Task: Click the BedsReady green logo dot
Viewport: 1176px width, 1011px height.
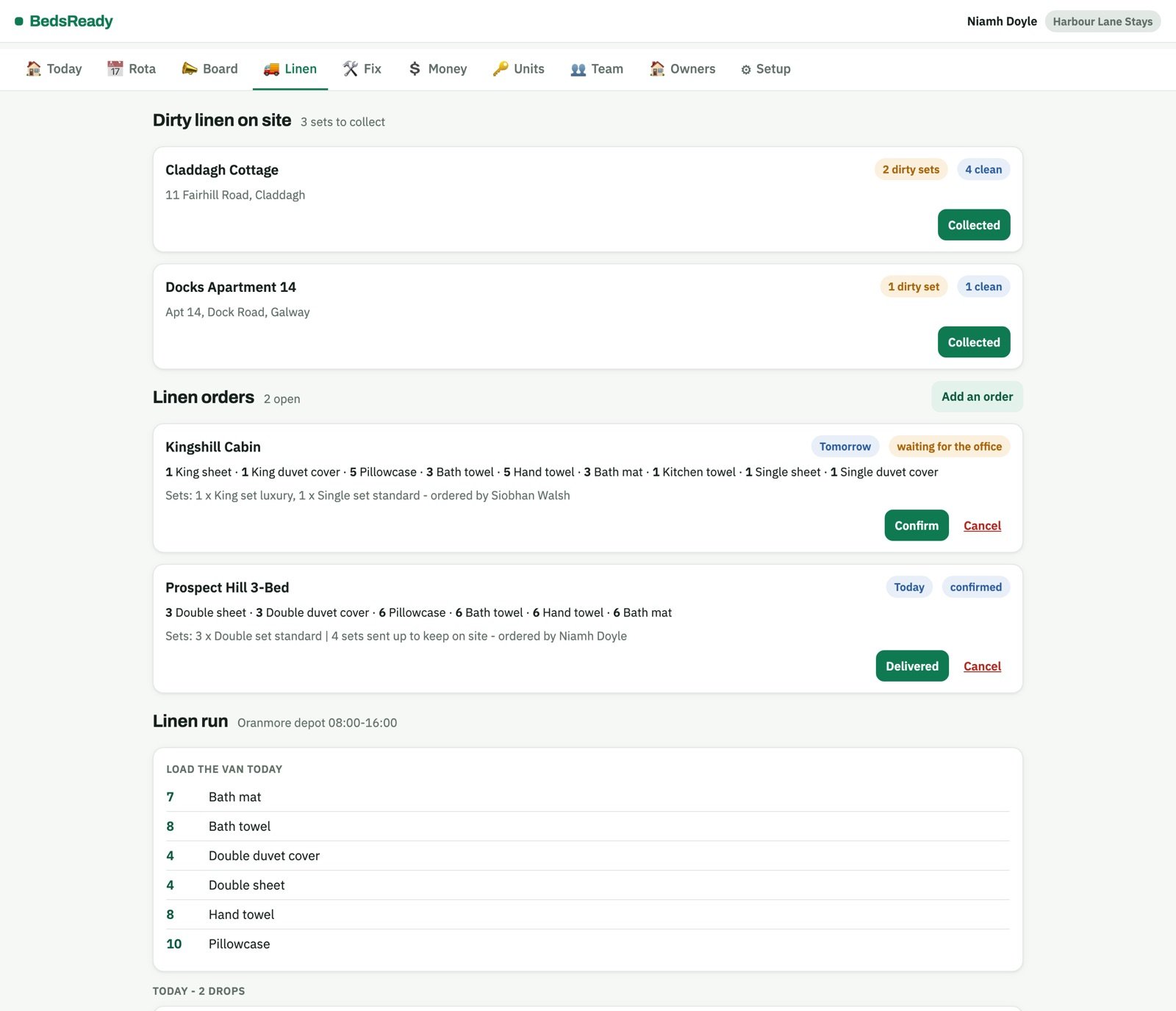Action: [19, 21]
